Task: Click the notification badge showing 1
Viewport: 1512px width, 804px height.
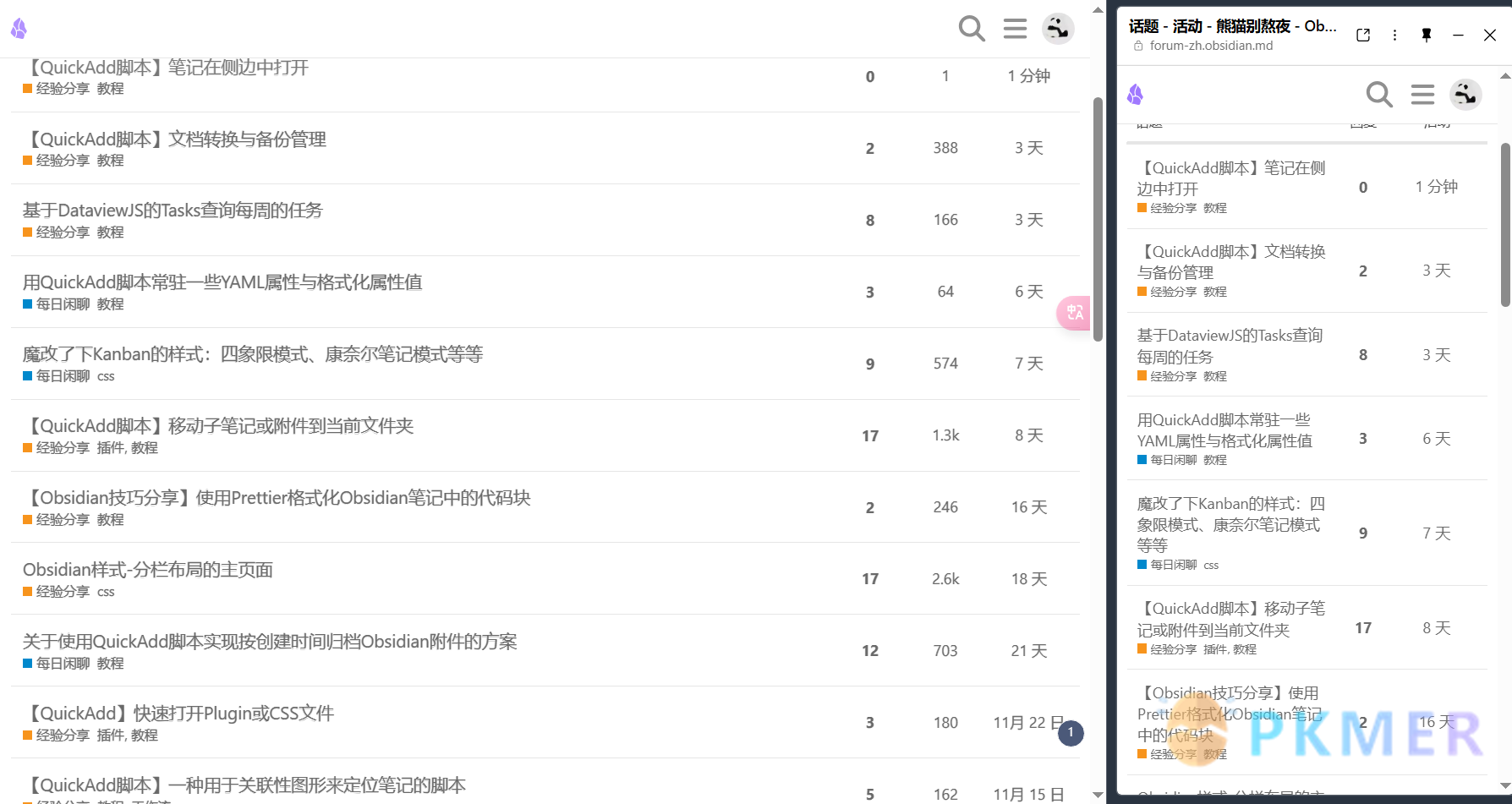Action: click(x=1071, y=733)
